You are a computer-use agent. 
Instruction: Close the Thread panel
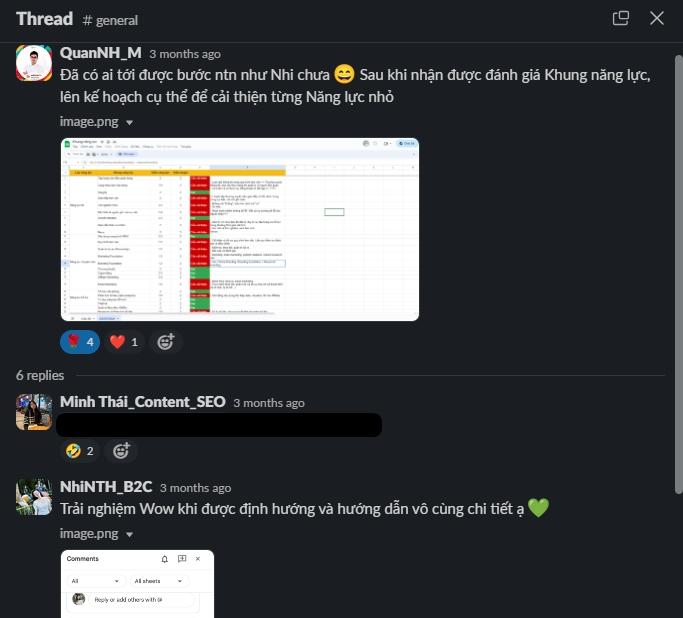[656, 18]
